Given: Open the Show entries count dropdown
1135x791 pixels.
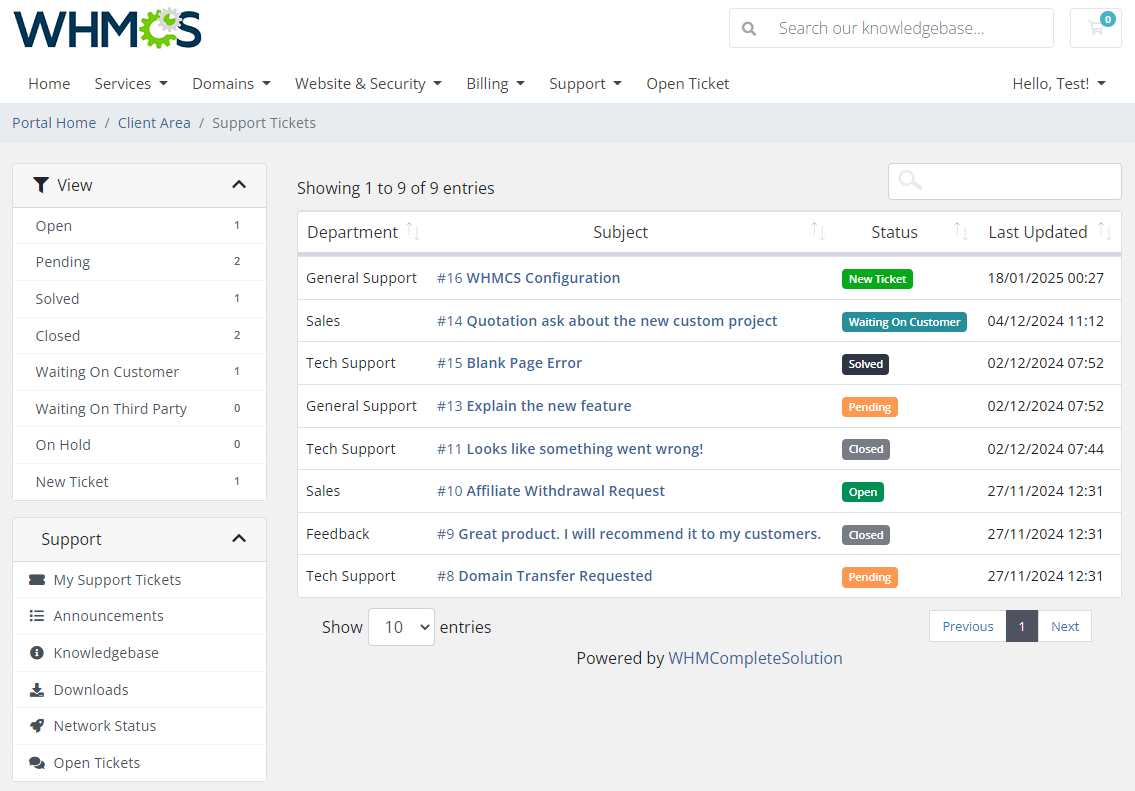Looking at the screenshot, I should 401,627.
